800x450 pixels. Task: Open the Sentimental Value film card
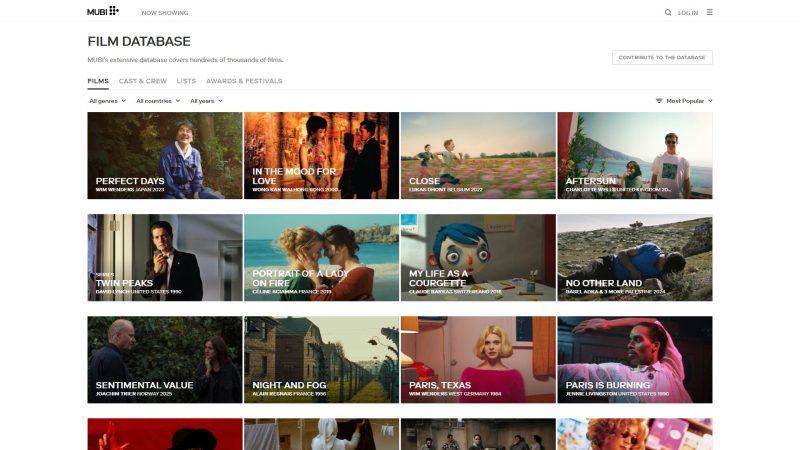(x=165, y=360)
